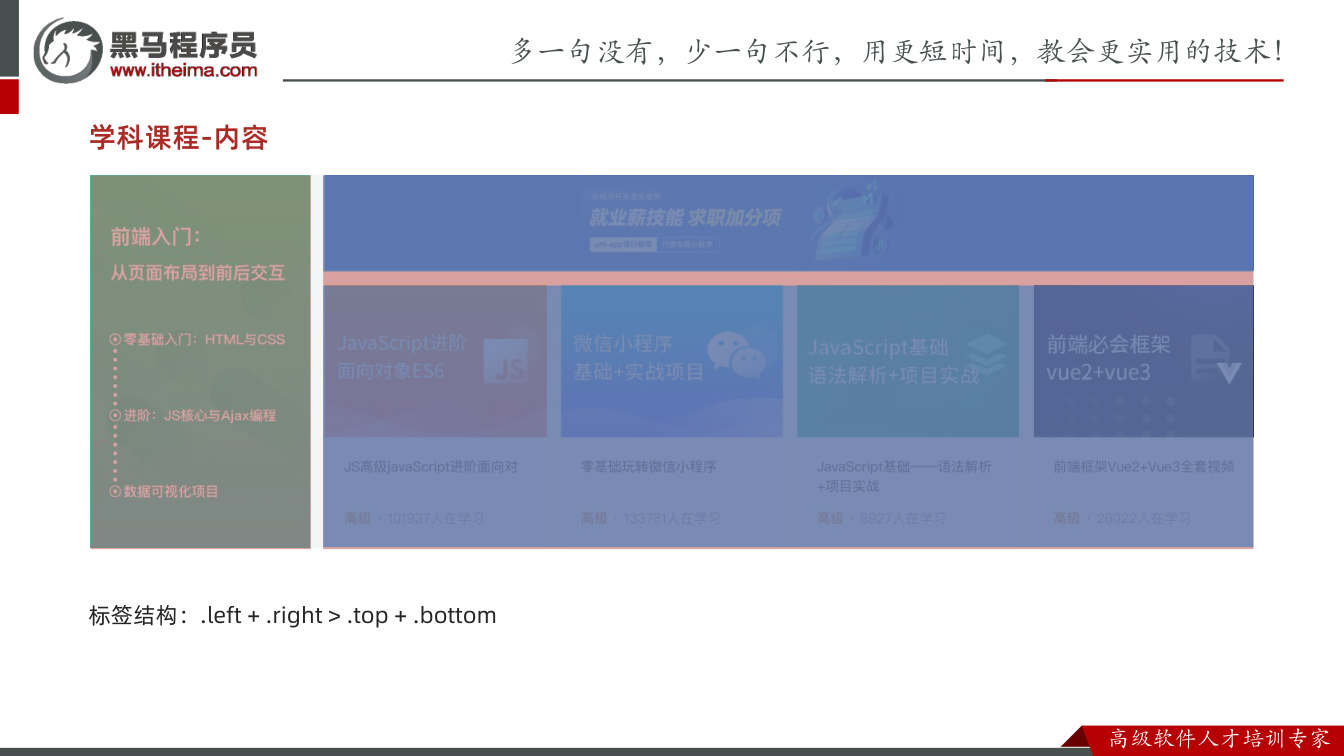Click the slogan starting 多一句没有
1344x756 pixels.
click(x=897, y=51)
